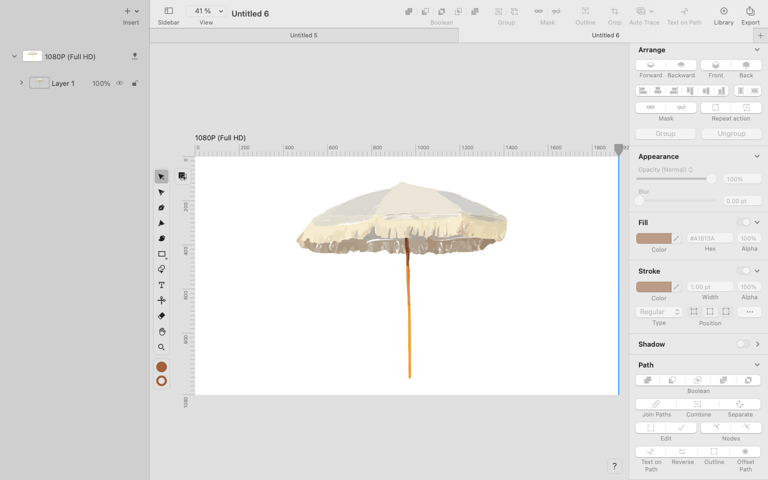Expand Layer 1 in the layers list

[22, 83]
